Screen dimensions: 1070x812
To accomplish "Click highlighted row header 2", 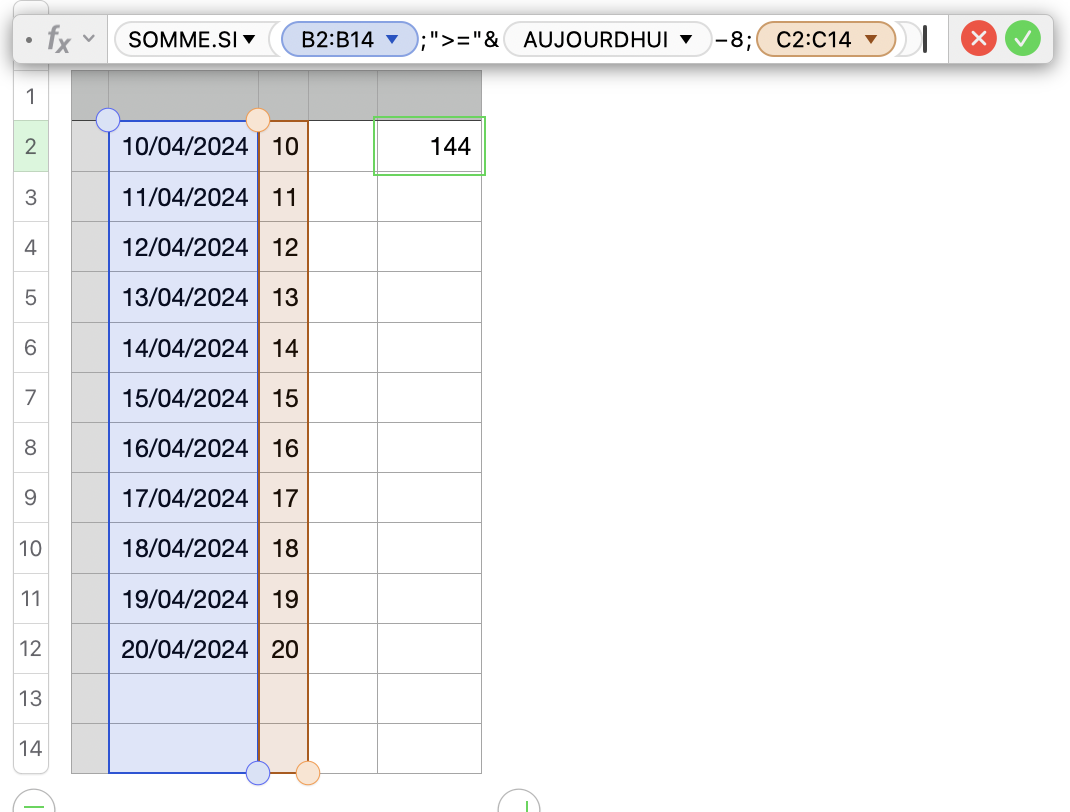I will coord(31,146).
